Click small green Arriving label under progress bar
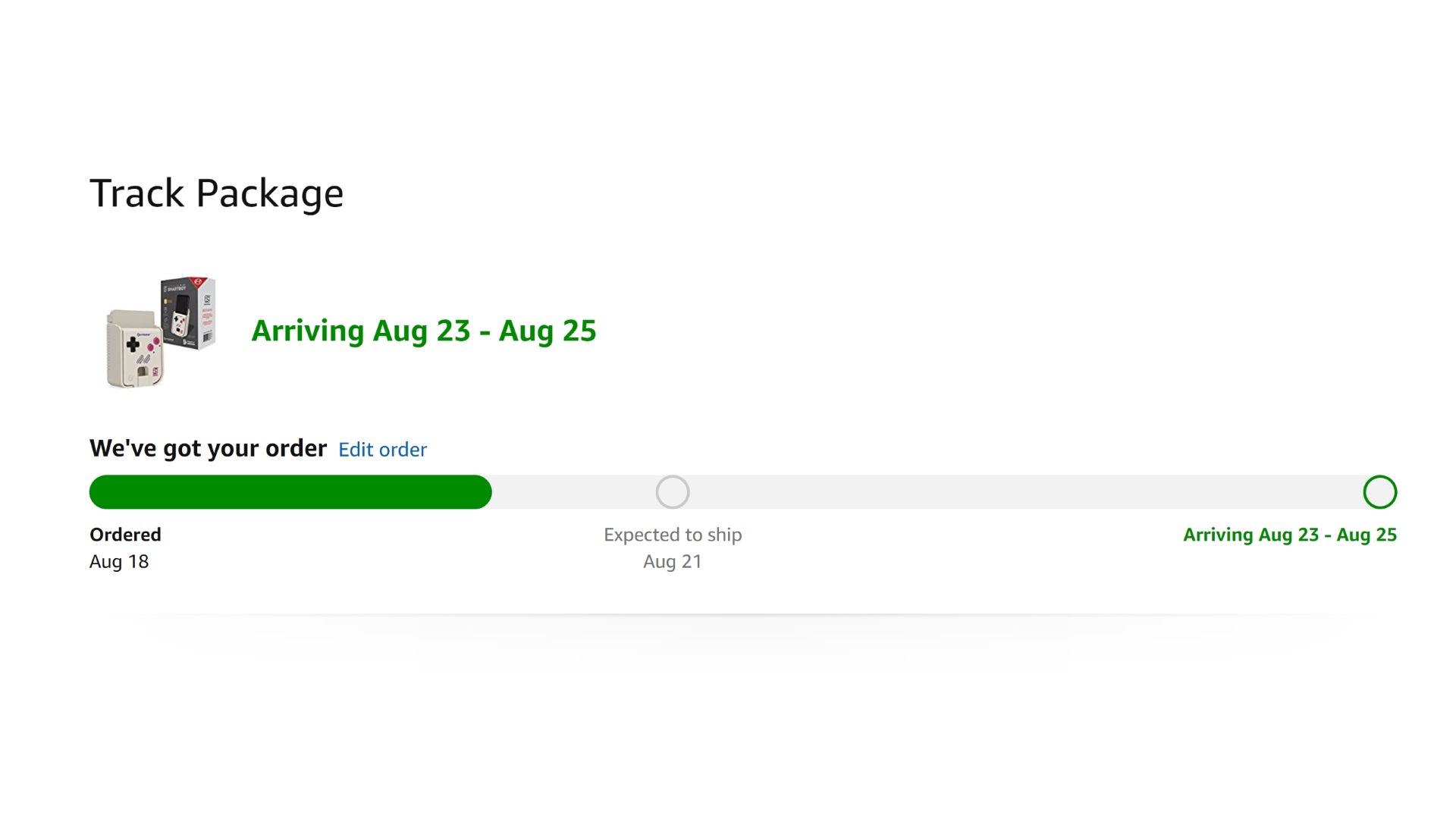Viewport: 1456px width, 819px height. [1289, 535]
